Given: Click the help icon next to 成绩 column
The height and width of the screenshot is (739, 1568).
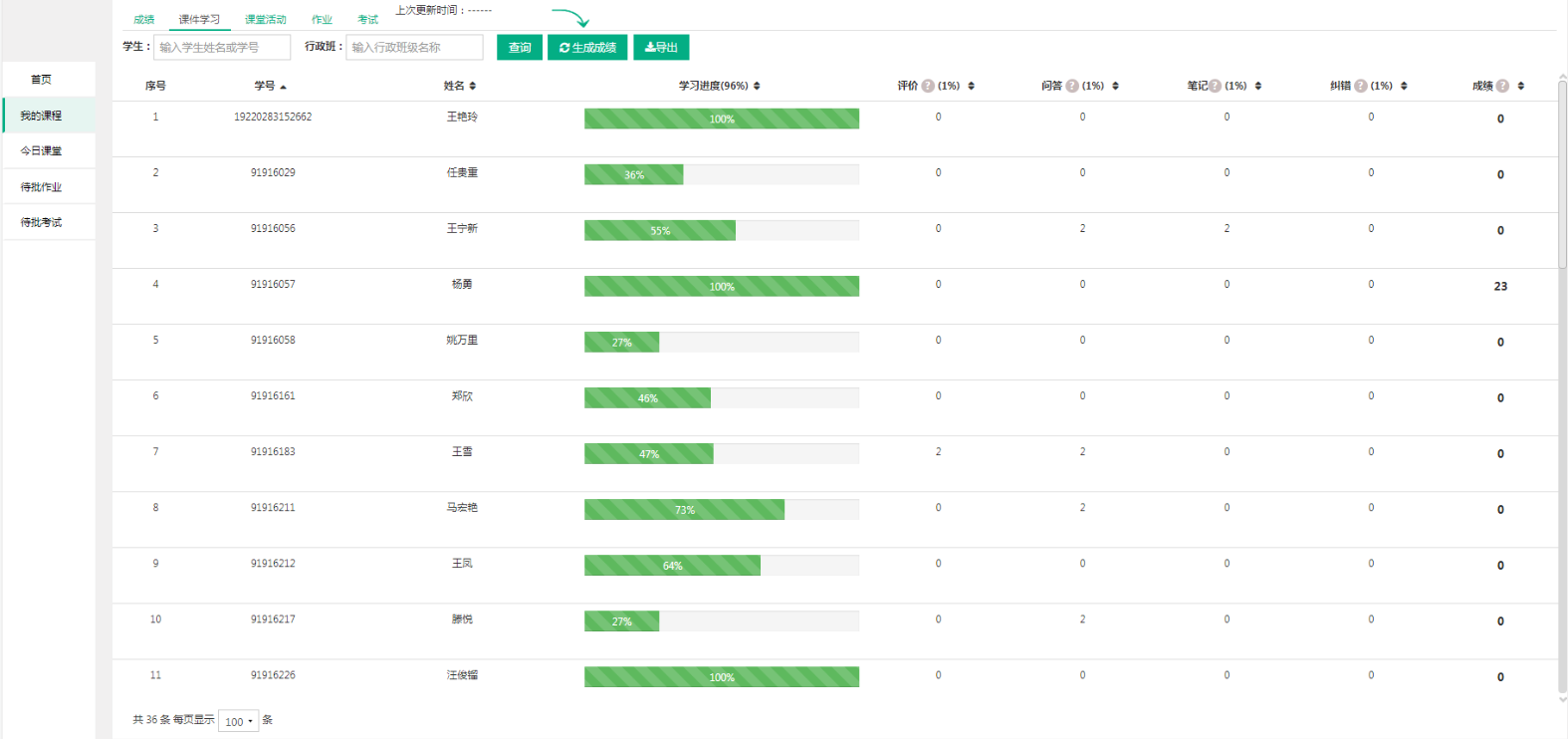Looking at the screenshot, I should click(1502, 86).
